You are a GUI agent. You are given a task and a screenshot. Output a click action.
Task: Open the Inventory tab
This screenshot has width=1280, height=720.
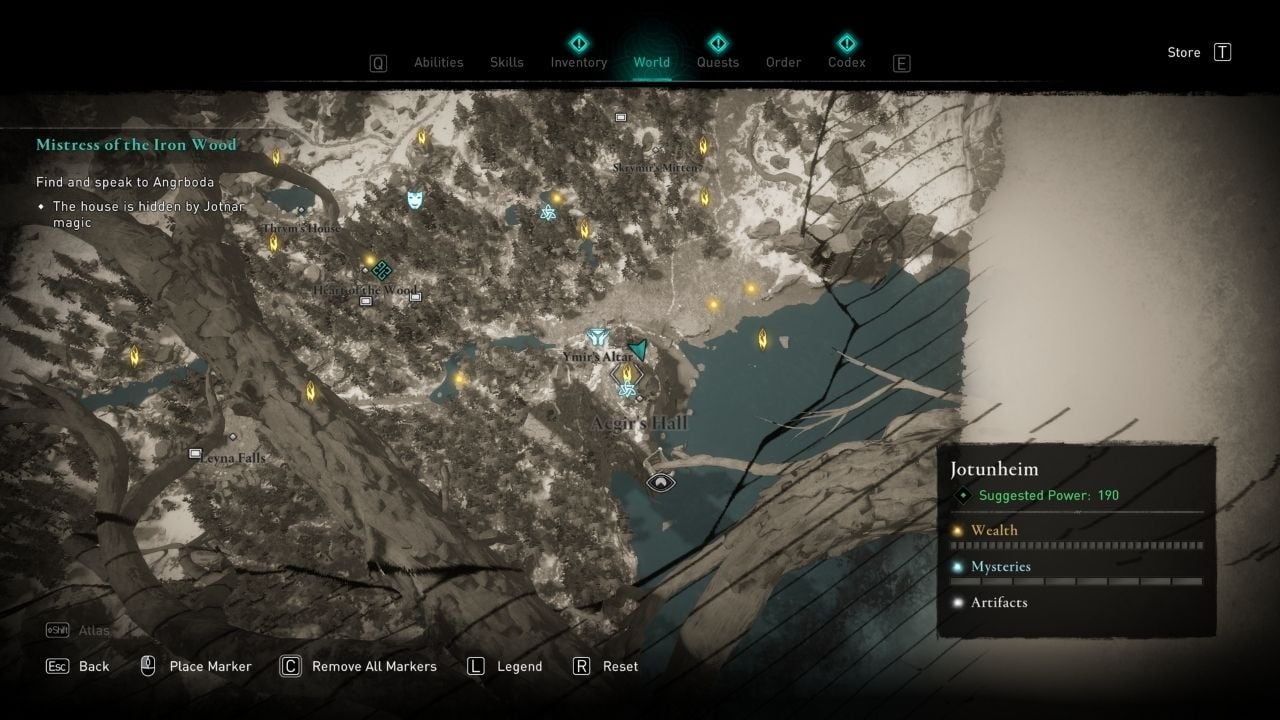pos(578,62)
